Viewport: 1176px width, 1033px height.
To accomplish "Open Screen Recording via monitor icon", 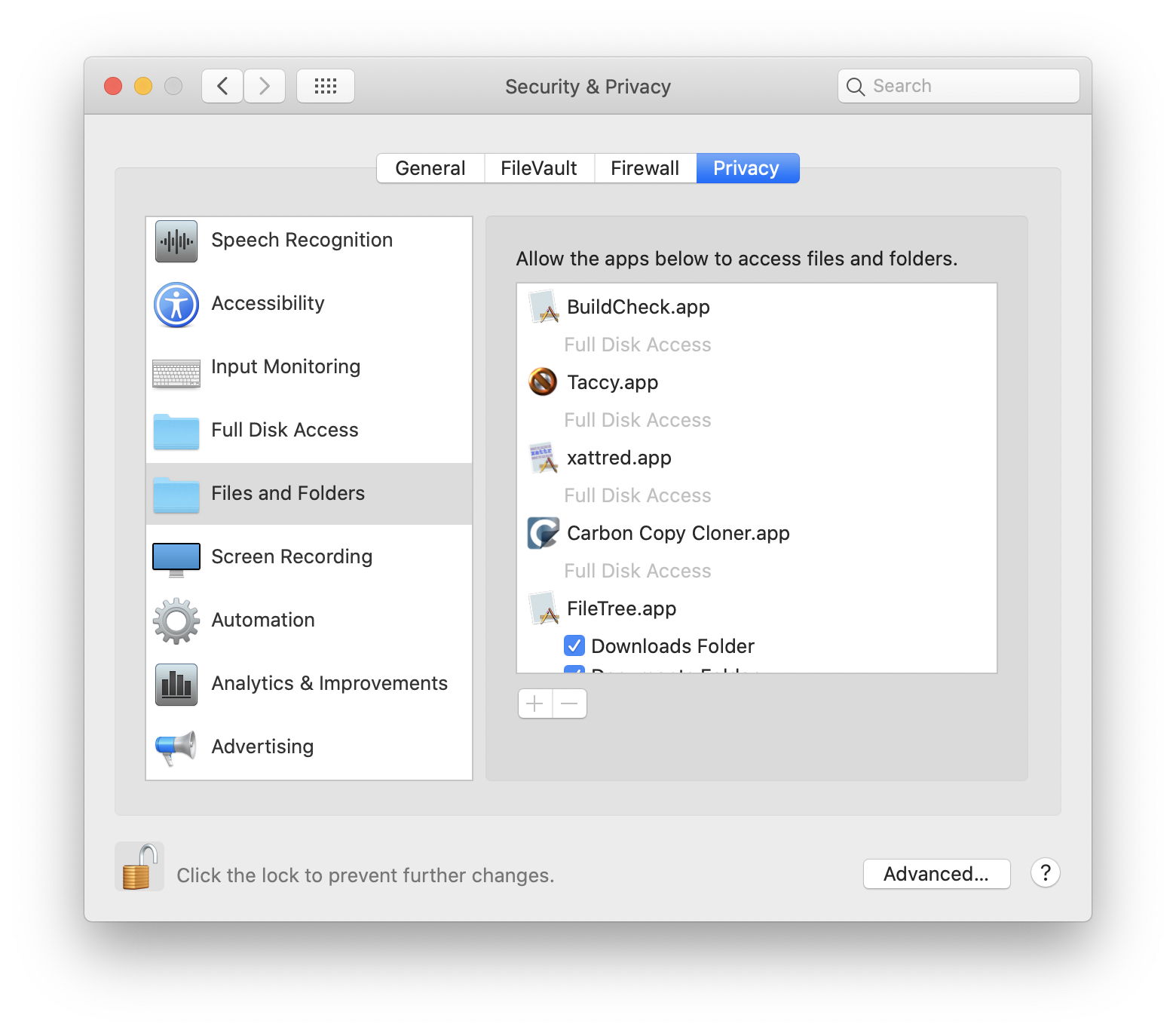I will [x=176, y=559].
